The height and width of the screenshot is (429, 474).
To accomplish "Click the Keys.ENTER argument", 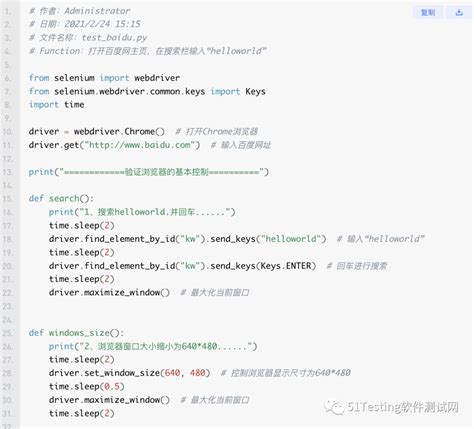I will (x=286, y=266).
